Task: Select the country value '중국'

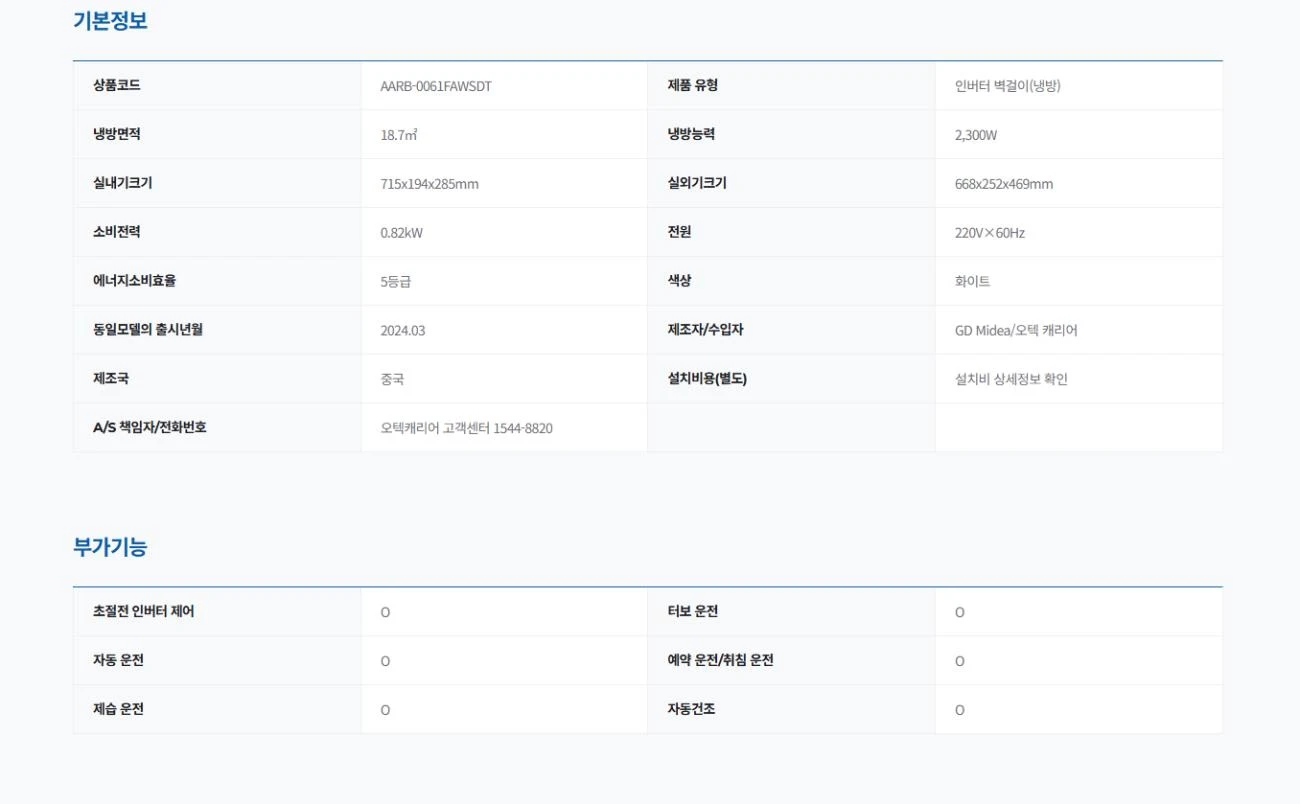Action: [392, 379]
